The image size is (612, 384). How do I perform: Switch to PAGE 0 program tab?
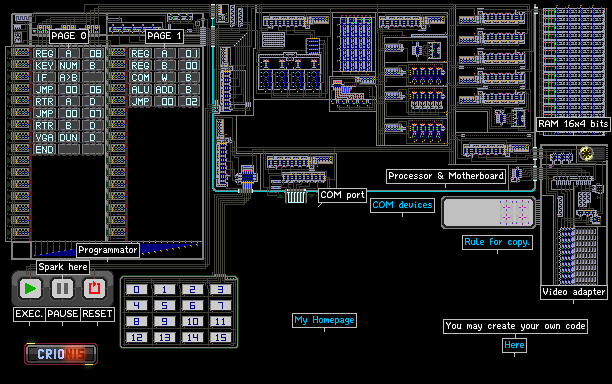tap(69, 36)
